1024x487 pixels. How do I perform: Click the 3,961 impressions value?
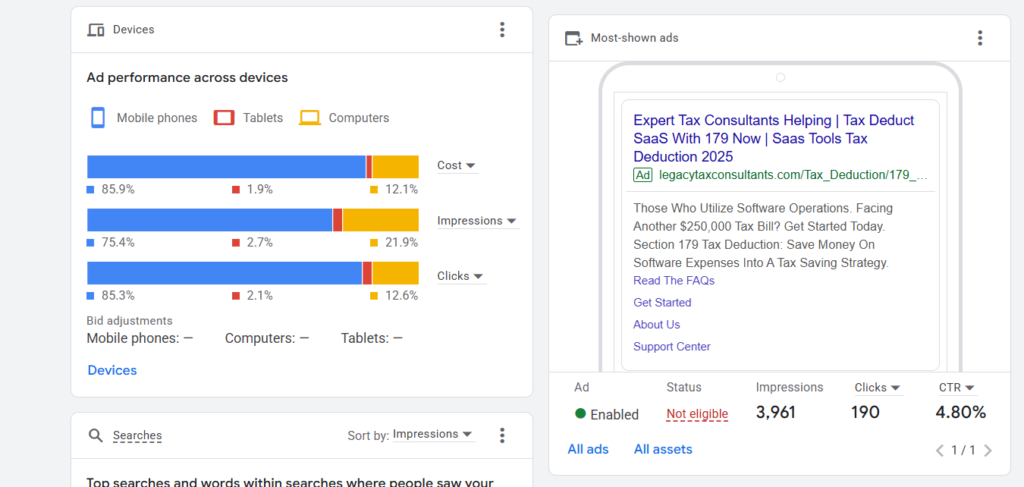pyautogui.click(x=776, y=413)
